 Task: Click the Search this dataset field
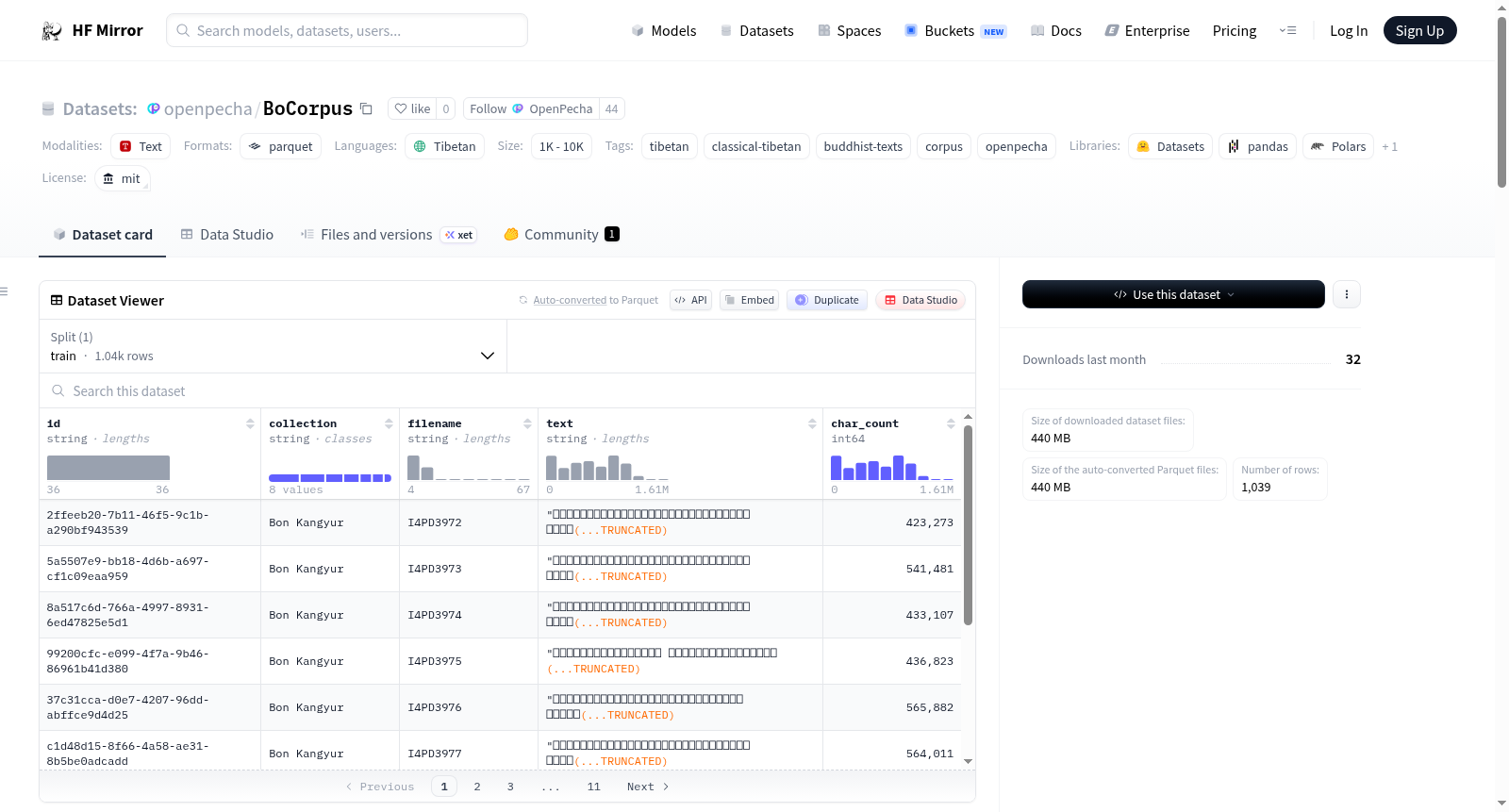click(x=507, y=390)
